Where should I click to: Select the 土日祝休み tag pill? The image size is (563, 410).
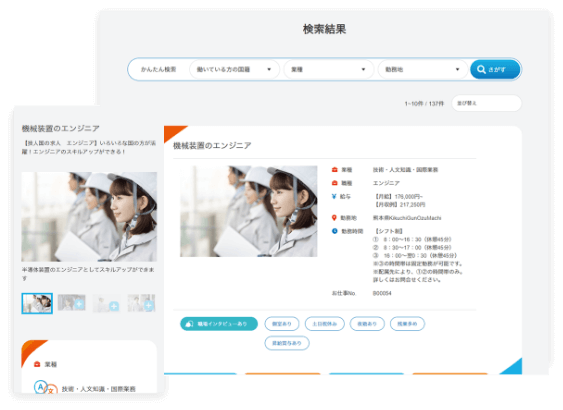[x=325, y=324]
